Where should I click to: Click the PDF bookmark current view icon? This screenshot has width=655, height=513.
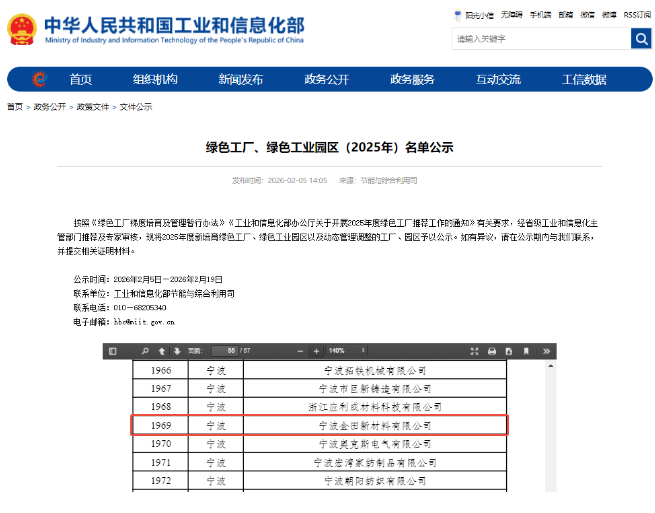pos(526,351)
